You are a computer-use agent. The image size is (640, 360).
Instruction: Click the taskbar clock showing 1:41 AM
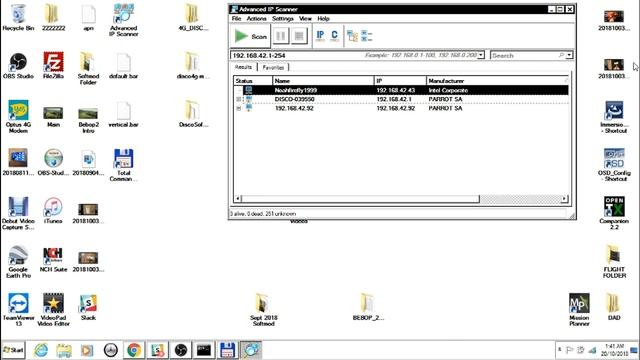pos(614,350)
